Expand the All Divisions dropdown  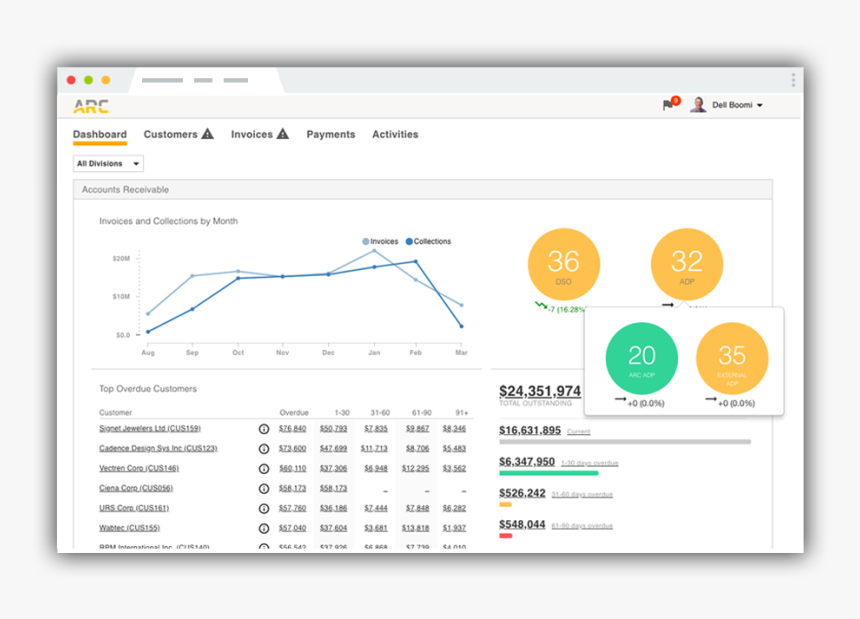(109, 163)
